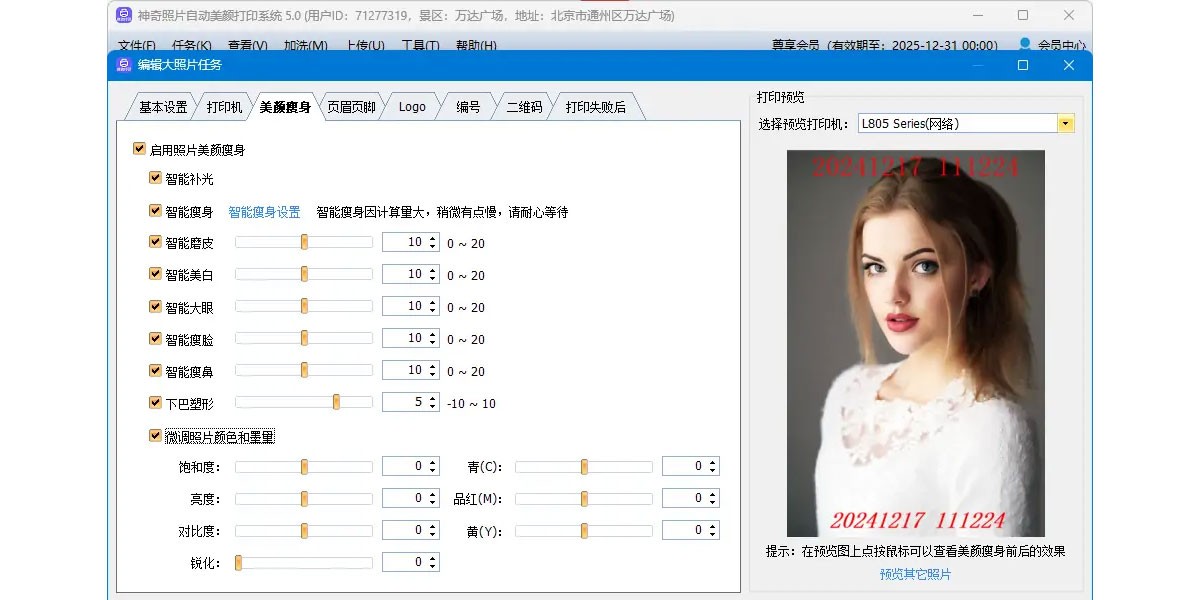Image resolution: width=1200 pixels, height=600 pixels.
Task: Uncheck the 智能补光 option
Action: (155, 178)
